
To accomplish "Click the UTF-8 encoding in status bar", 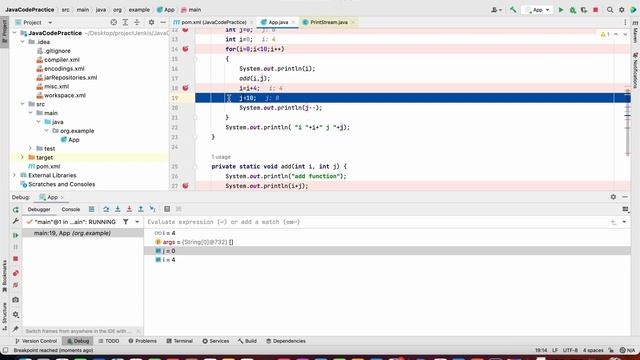I will pos(570,350).
